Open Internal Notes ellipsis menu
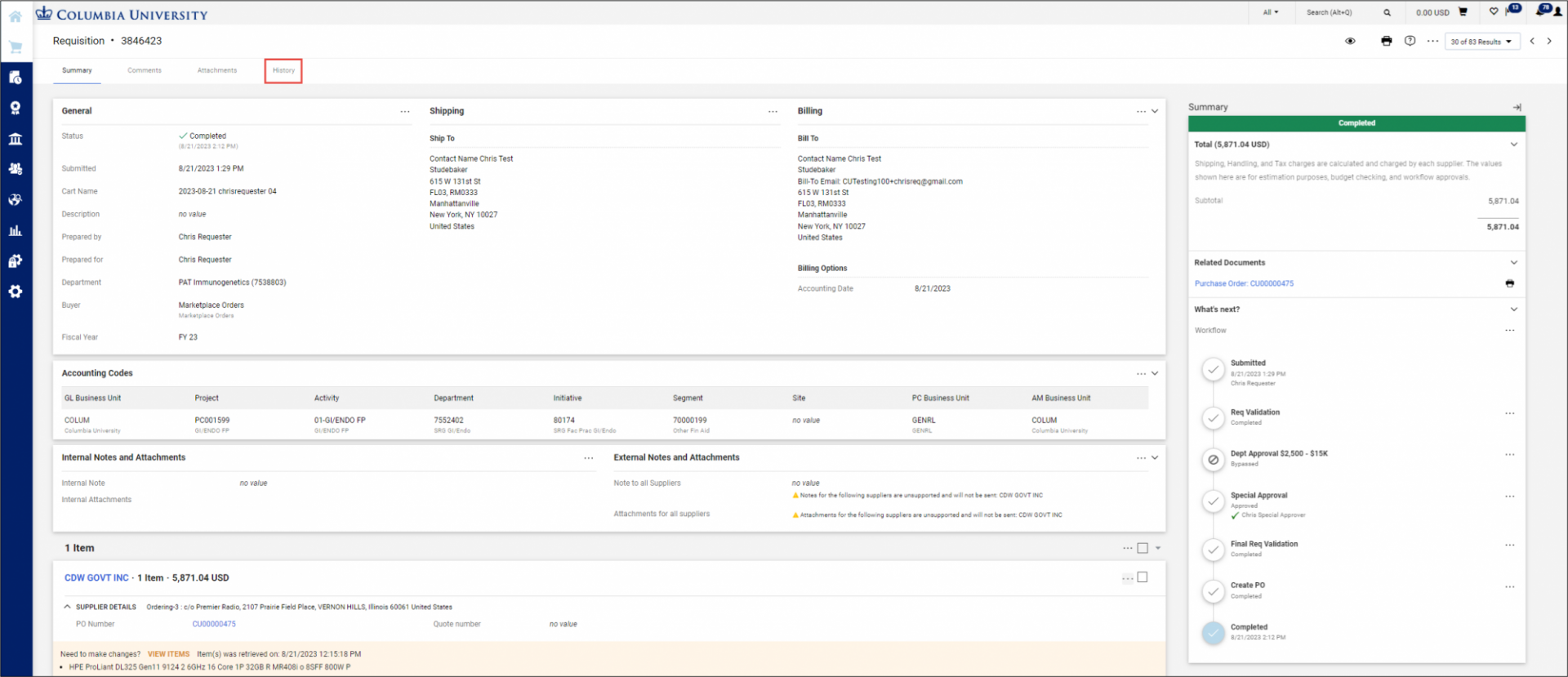The width and height of the screenshot is (1568, 677). (x=589, y=458)
